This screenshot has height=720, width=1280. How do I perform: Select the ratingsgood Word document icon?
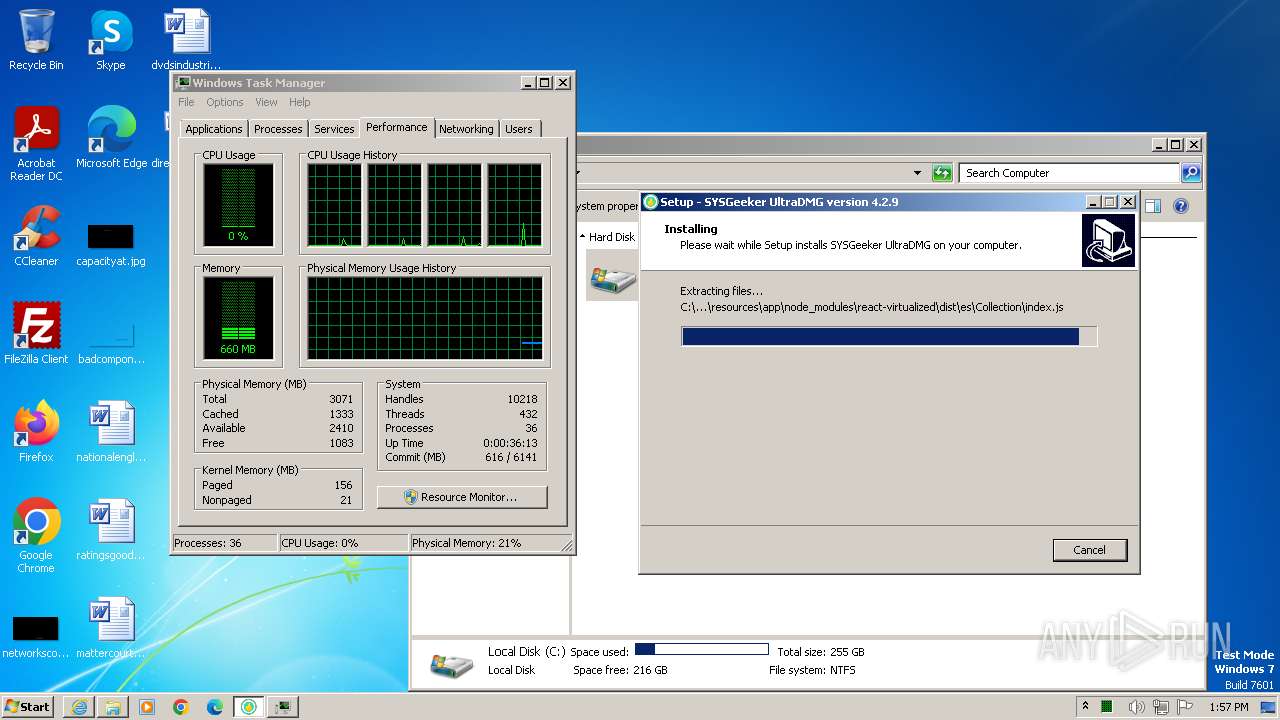coord(111,529)
